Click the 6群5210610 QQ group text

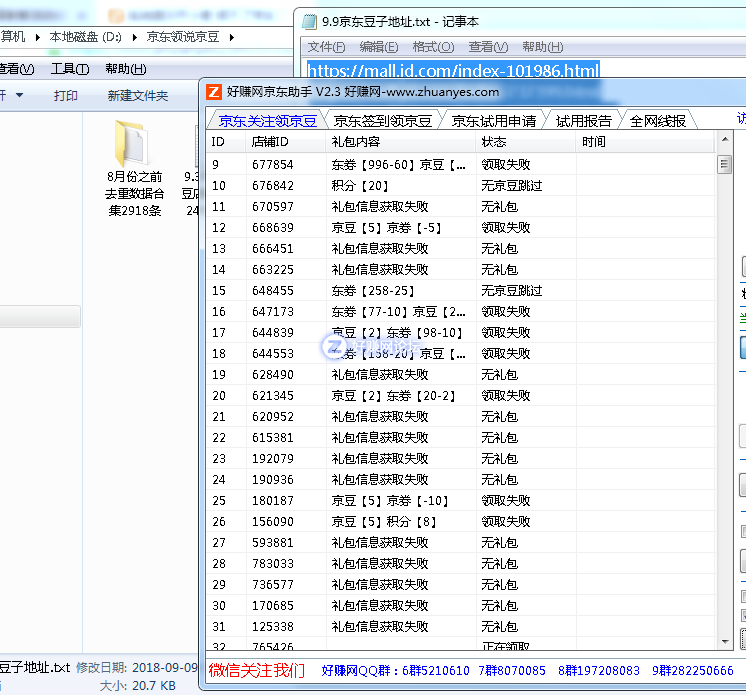click(x=436, y=671)
